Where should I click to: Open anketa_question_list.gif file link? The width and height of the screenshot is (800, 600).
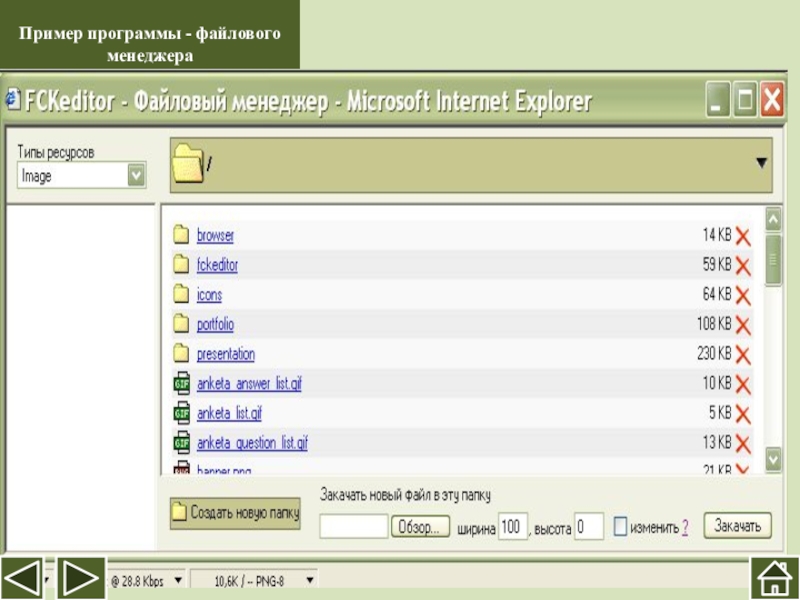point(252,442)
